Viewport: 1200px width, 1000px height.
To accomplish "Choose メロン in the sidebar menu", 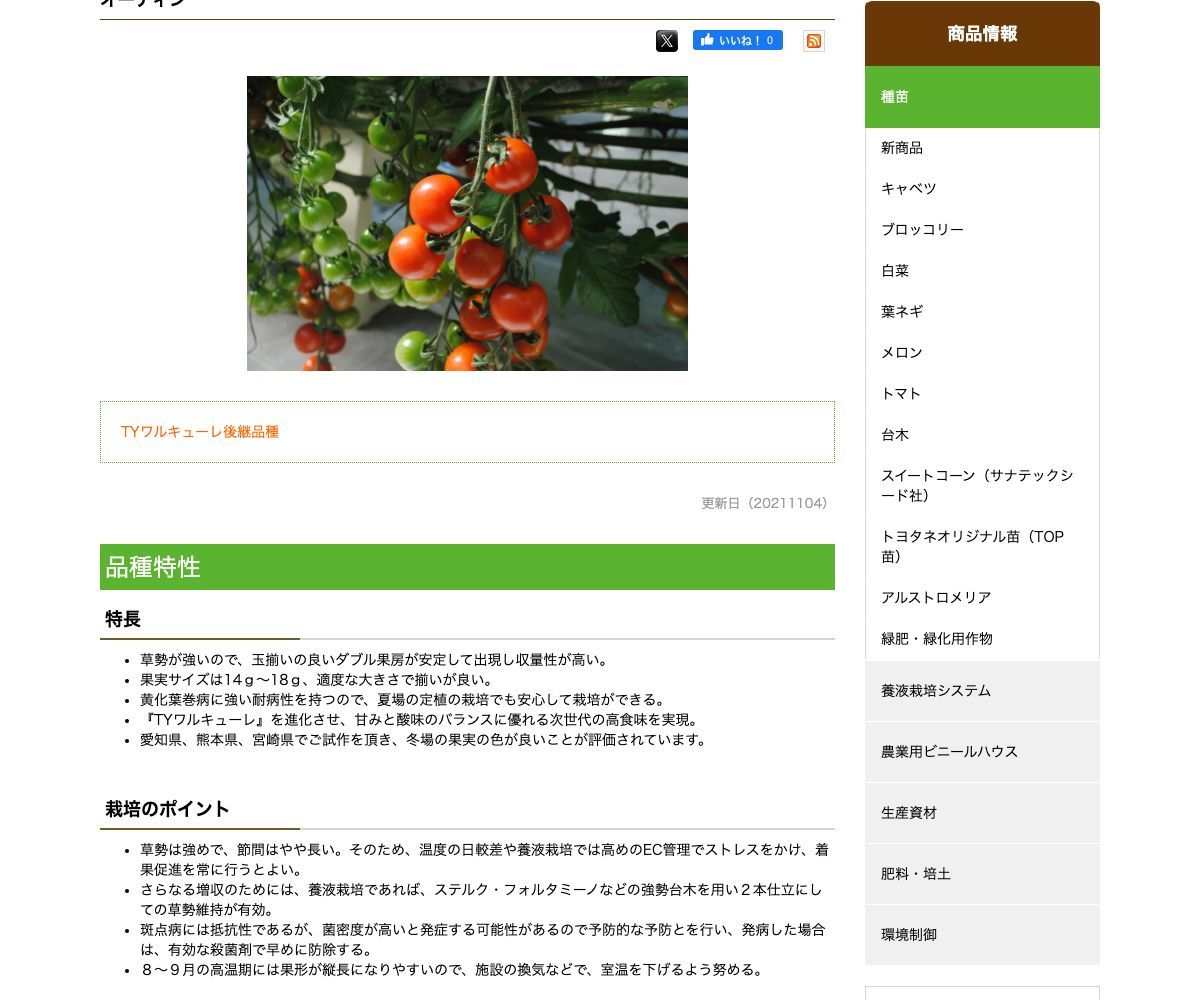I will (902, 353).
